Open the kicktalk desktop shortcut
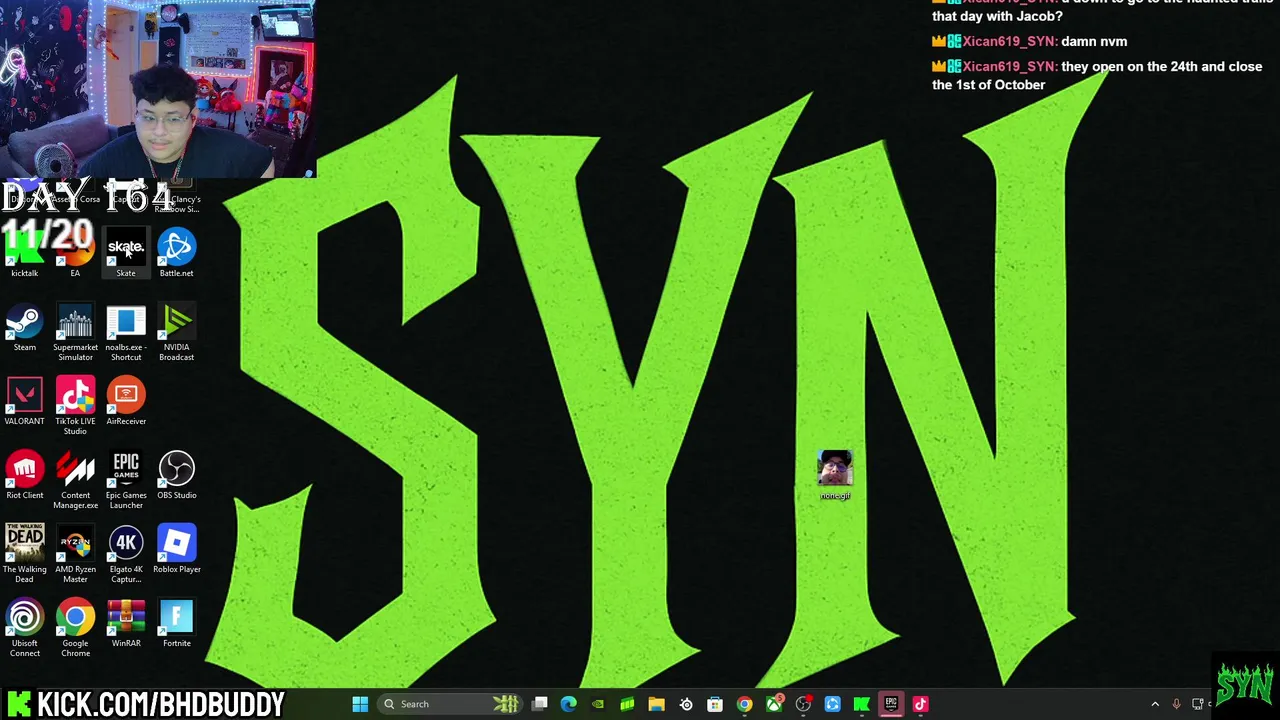 click(x=24, y=252)
